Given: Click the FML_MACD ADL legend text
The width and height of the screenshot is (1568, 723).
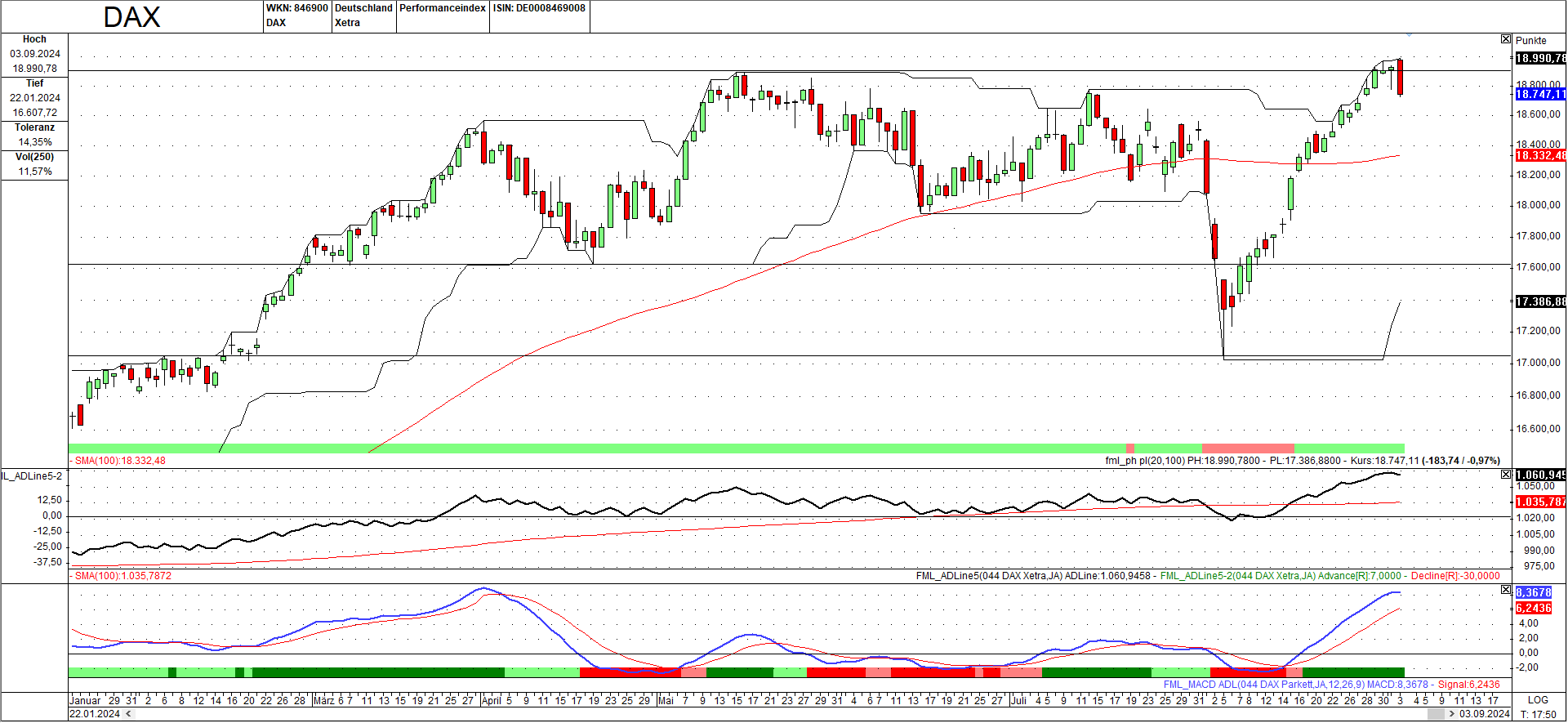Looking at the screenshot, I should [x=1296, y=685].
